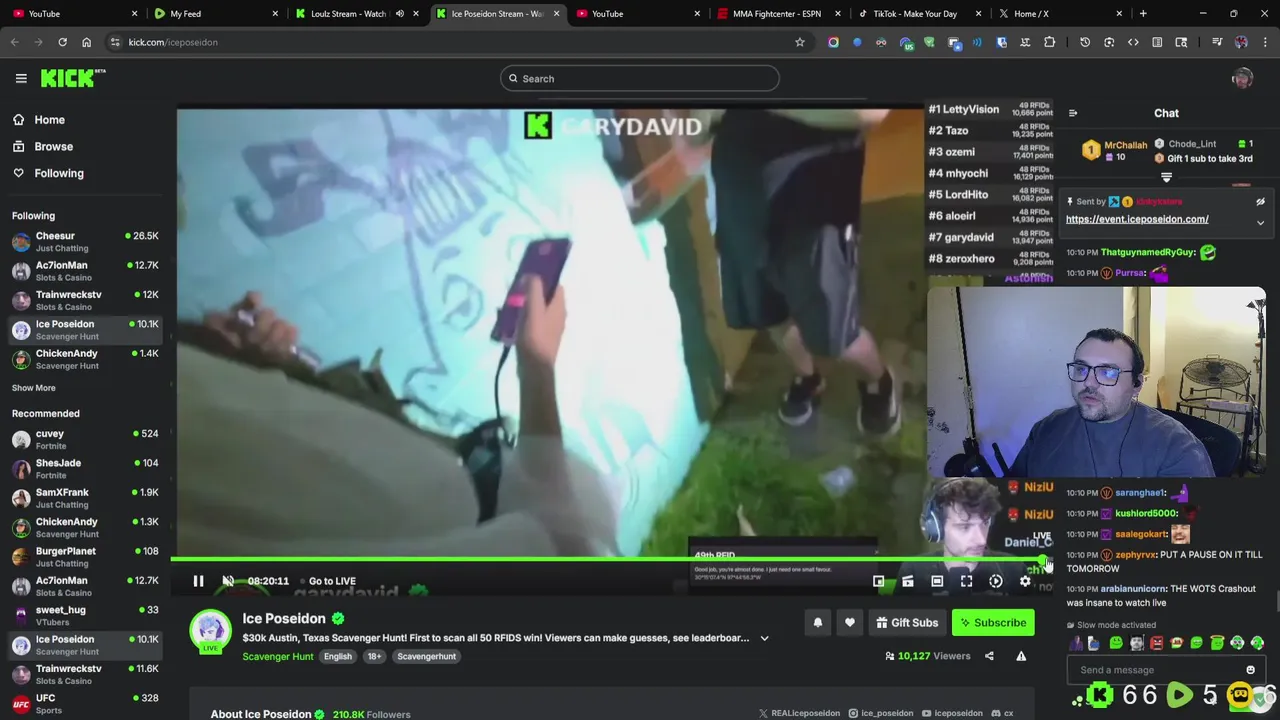Toggle theater mode on the player
This screenshot has width=1280, height=720.
[x=937, y=581]
